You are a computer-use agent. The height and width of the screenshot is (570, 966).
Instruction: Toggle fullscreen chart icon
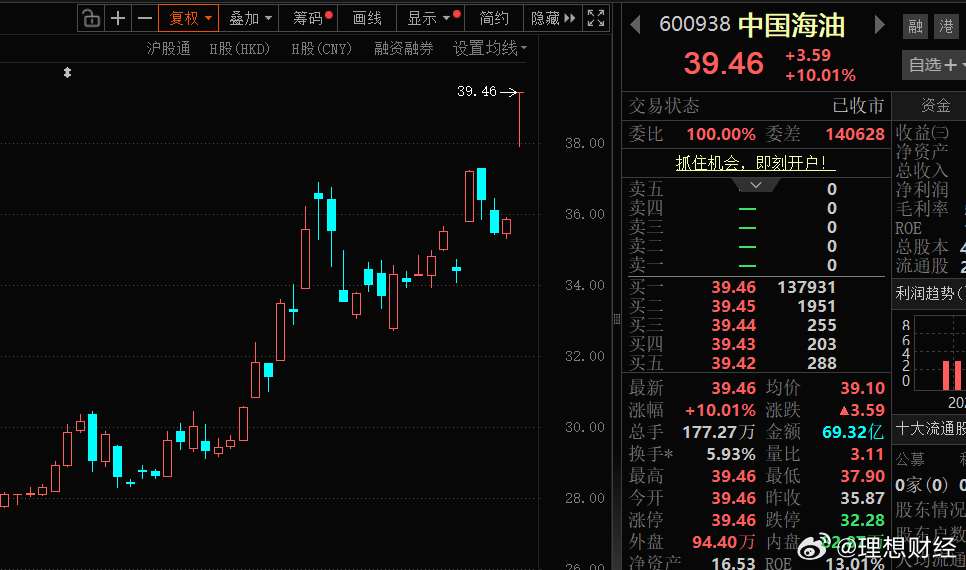[x=596, y=18]
